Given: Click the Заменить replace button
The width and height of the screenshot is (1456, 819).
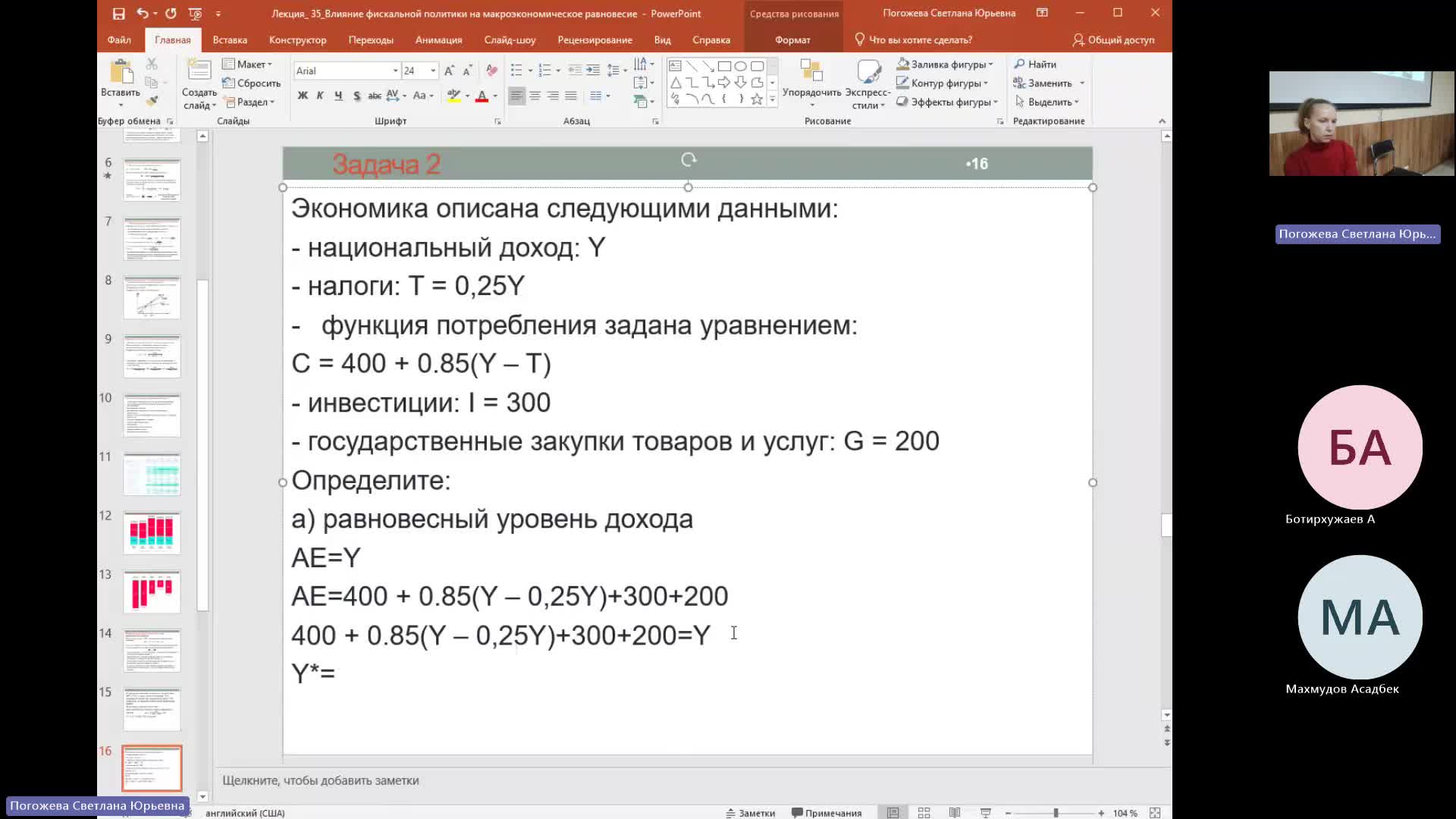Looking at the screenshot, I should [1043, 83].
